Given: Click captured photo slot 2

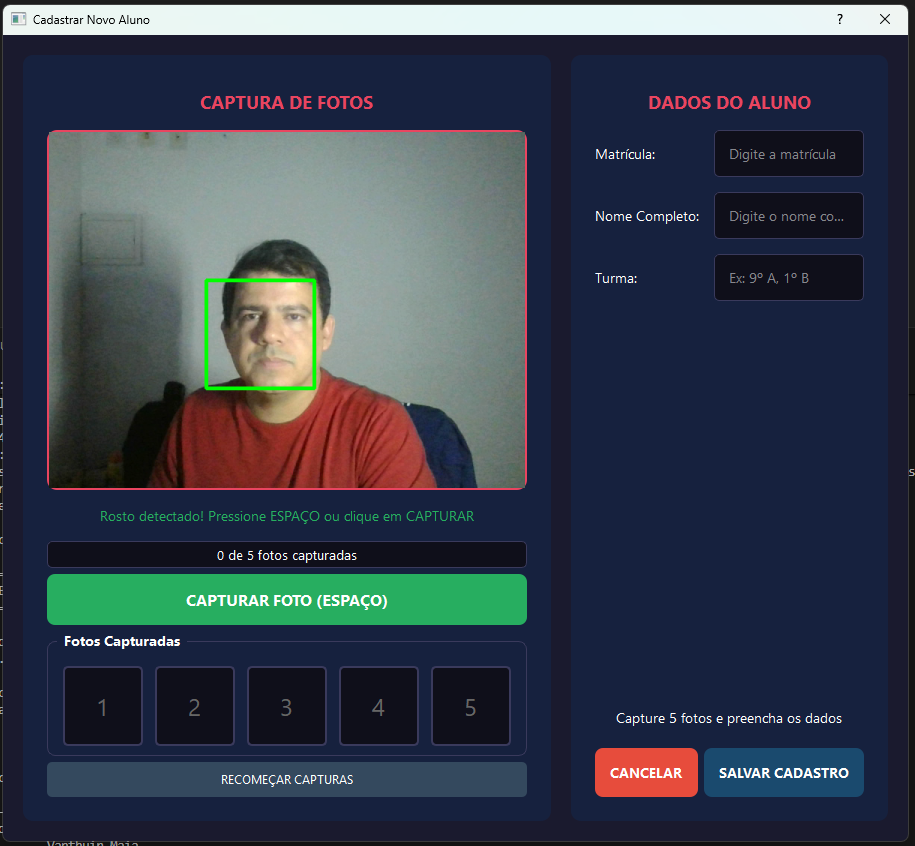Looking at the screenshot, I should coord(195,707).
